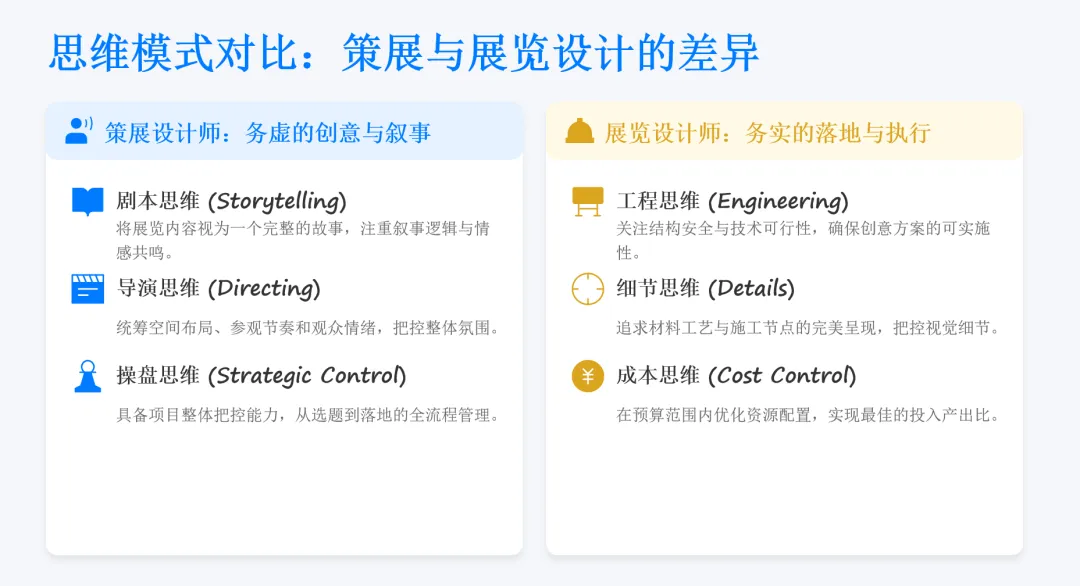The width and height of the screenshot is (1080, 586).
Task: Select the chess pawn Strategic Control icon
Action: pyautogui.click(x=87, y=377)
